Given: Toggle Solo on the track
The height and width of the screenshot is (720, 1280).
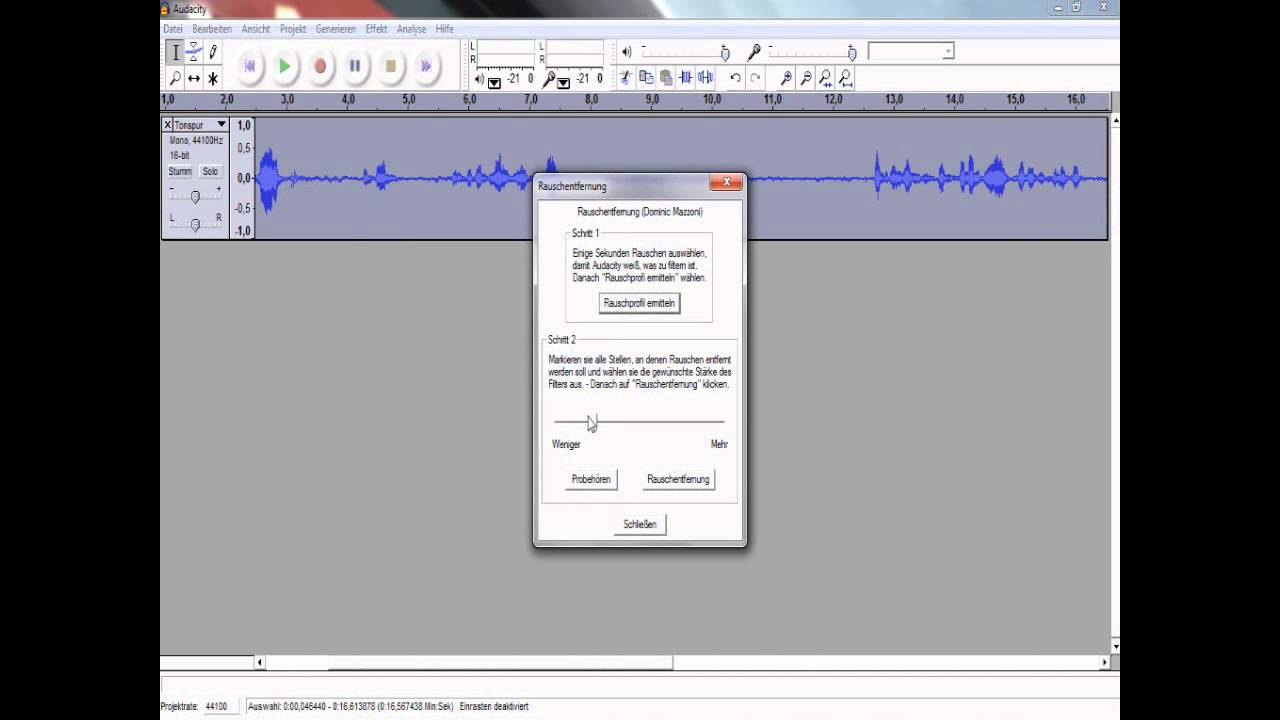Looking at the screenshot, I should (x=210, y=171).
